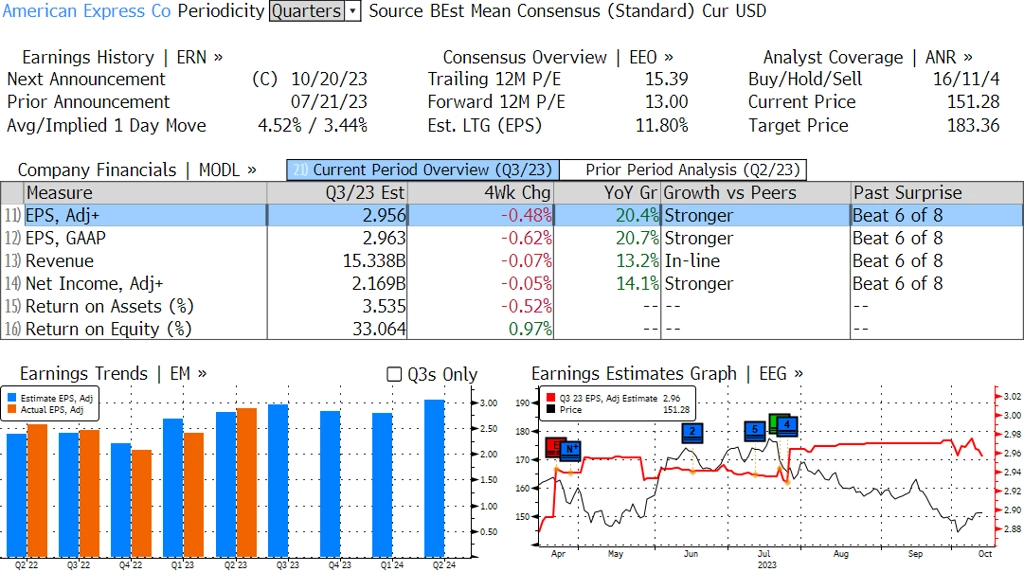Click the blue '5' event marker on the graph
Screen dimensions: 1024x572
(754, 431)
